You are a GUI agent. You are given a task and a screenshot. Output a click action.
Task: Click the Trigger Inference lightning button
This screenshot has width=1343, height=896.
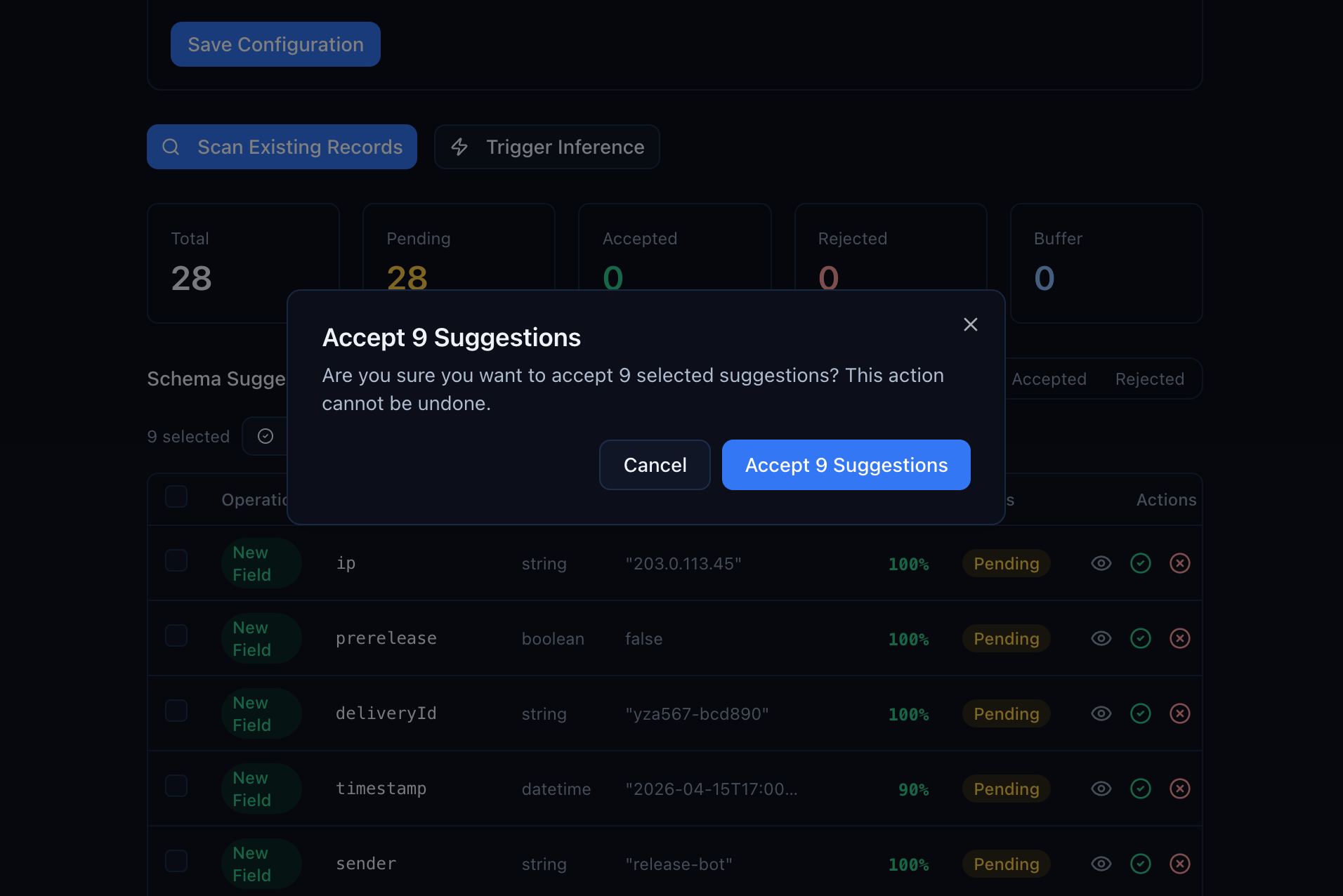(x=546, y=147)
